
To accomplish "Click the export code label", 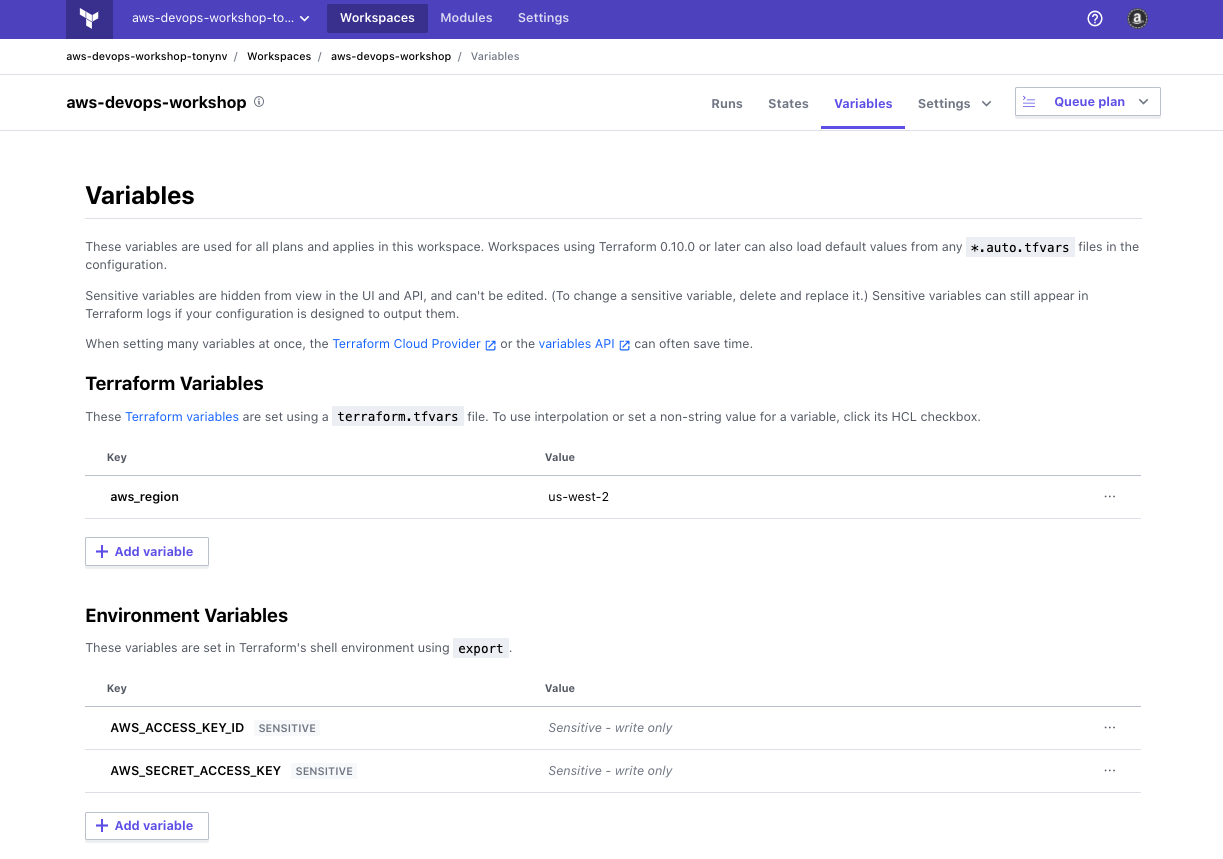I will (481, 648).
